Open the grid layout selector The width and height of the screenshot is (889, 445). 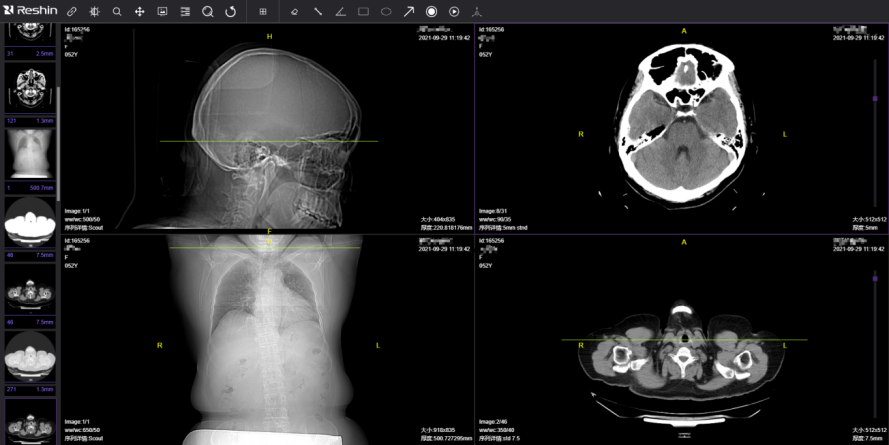(x=263, y=12)
